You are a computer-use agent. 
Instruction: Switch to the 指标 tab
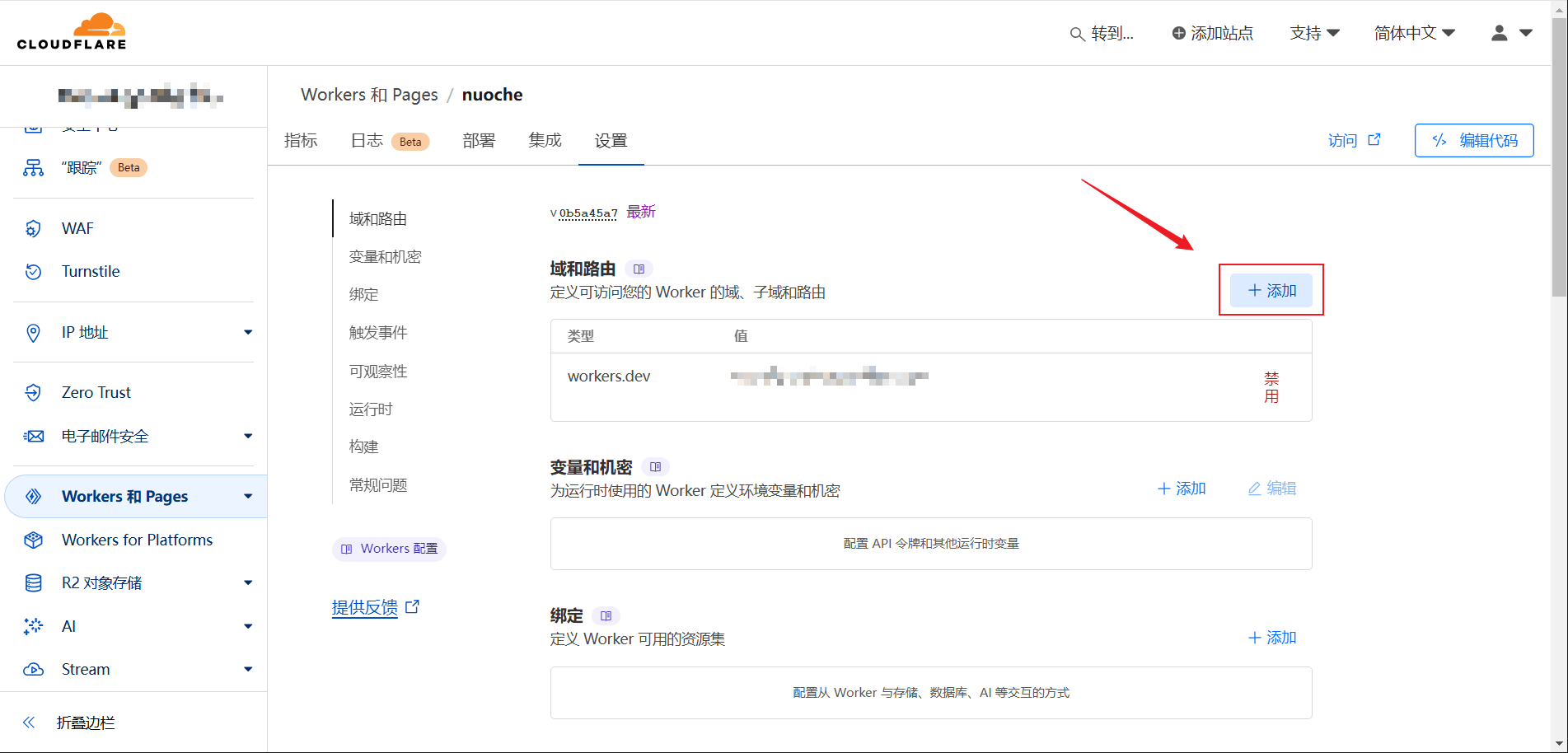pos(301,140)
